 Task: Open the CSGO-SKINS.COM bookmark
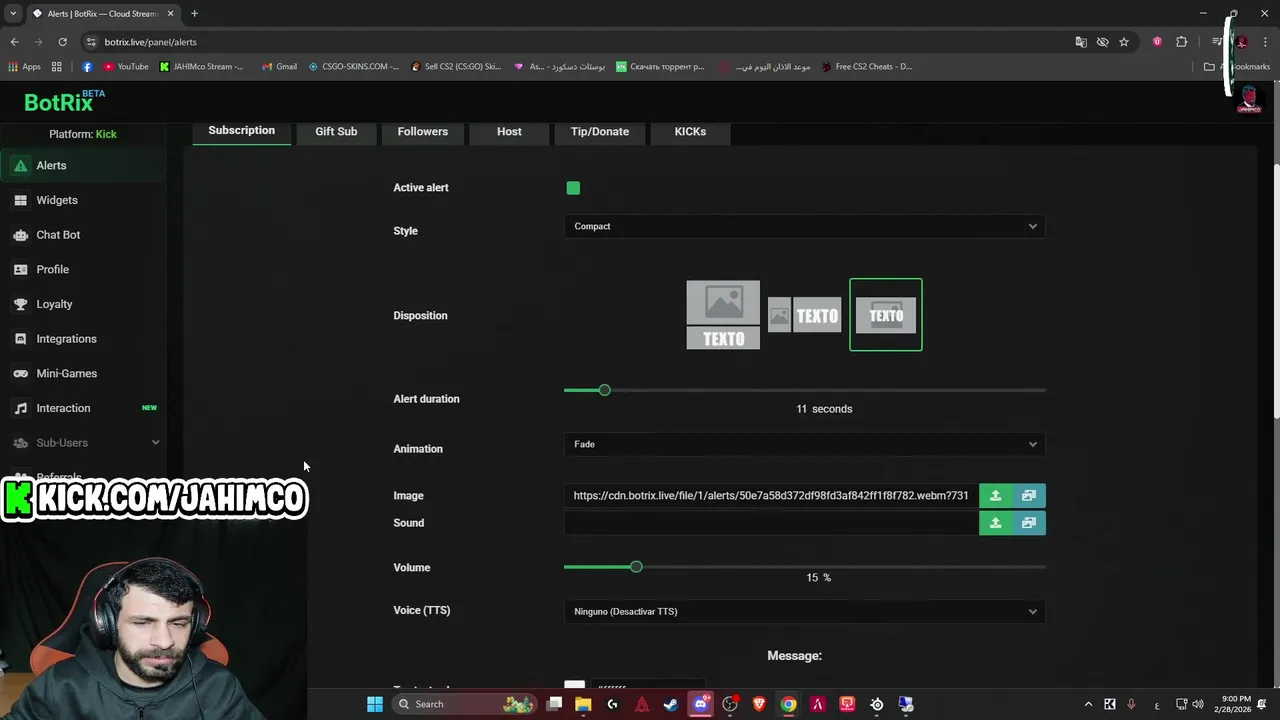point(354,67)
